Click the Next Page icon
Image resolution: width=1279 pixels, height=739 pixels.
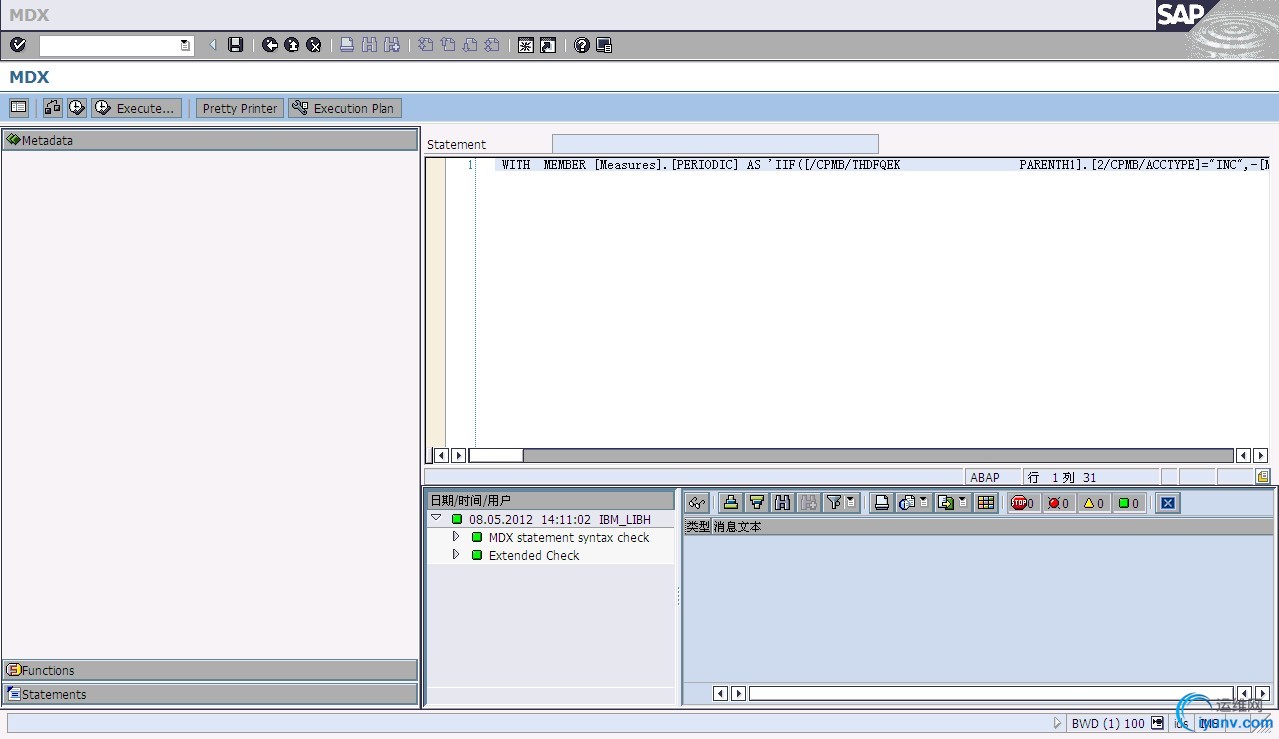click(x=470, y=45)
